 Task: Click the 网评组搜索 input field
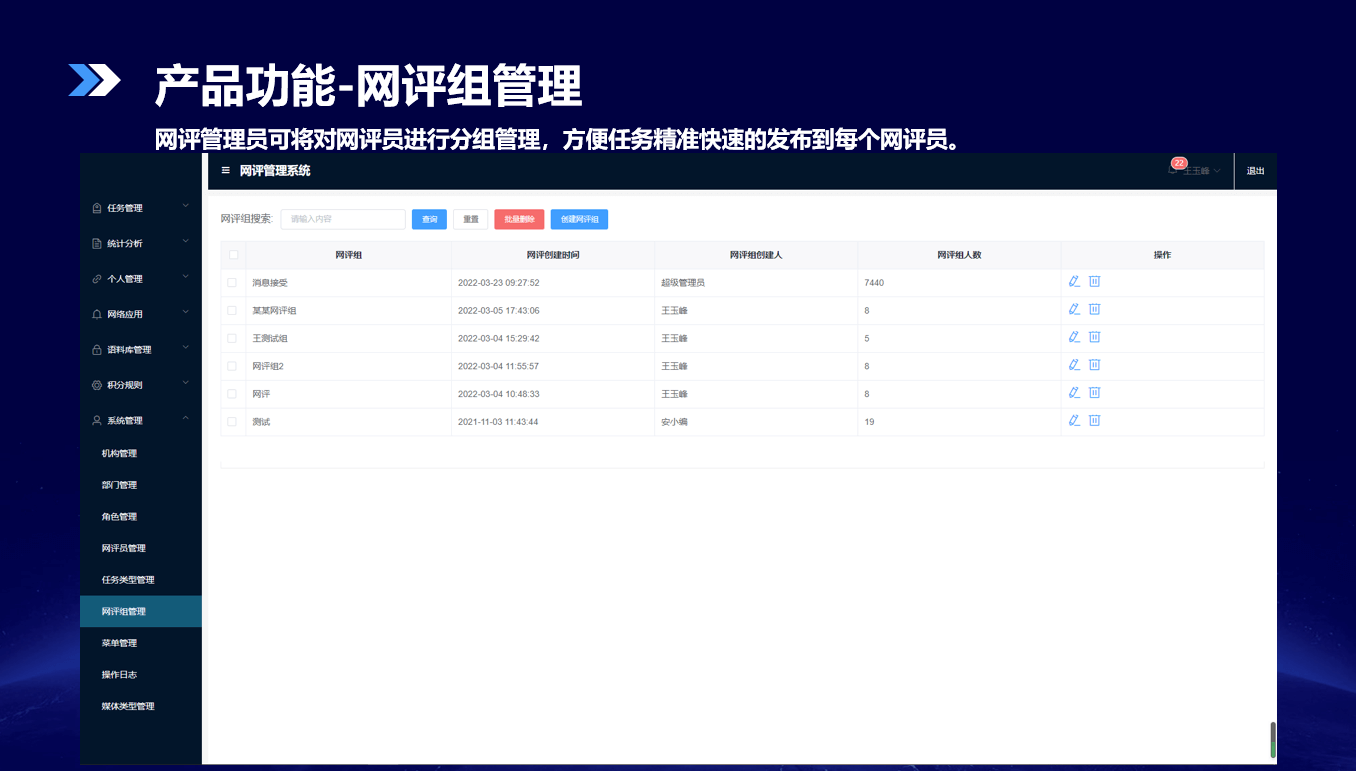click(343, 219)
